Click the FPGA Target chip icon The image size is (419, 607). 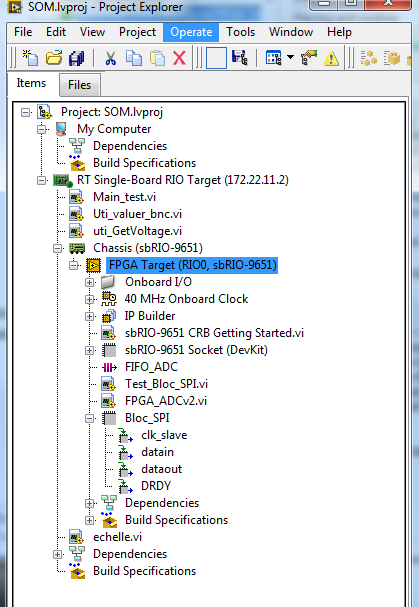93,265
